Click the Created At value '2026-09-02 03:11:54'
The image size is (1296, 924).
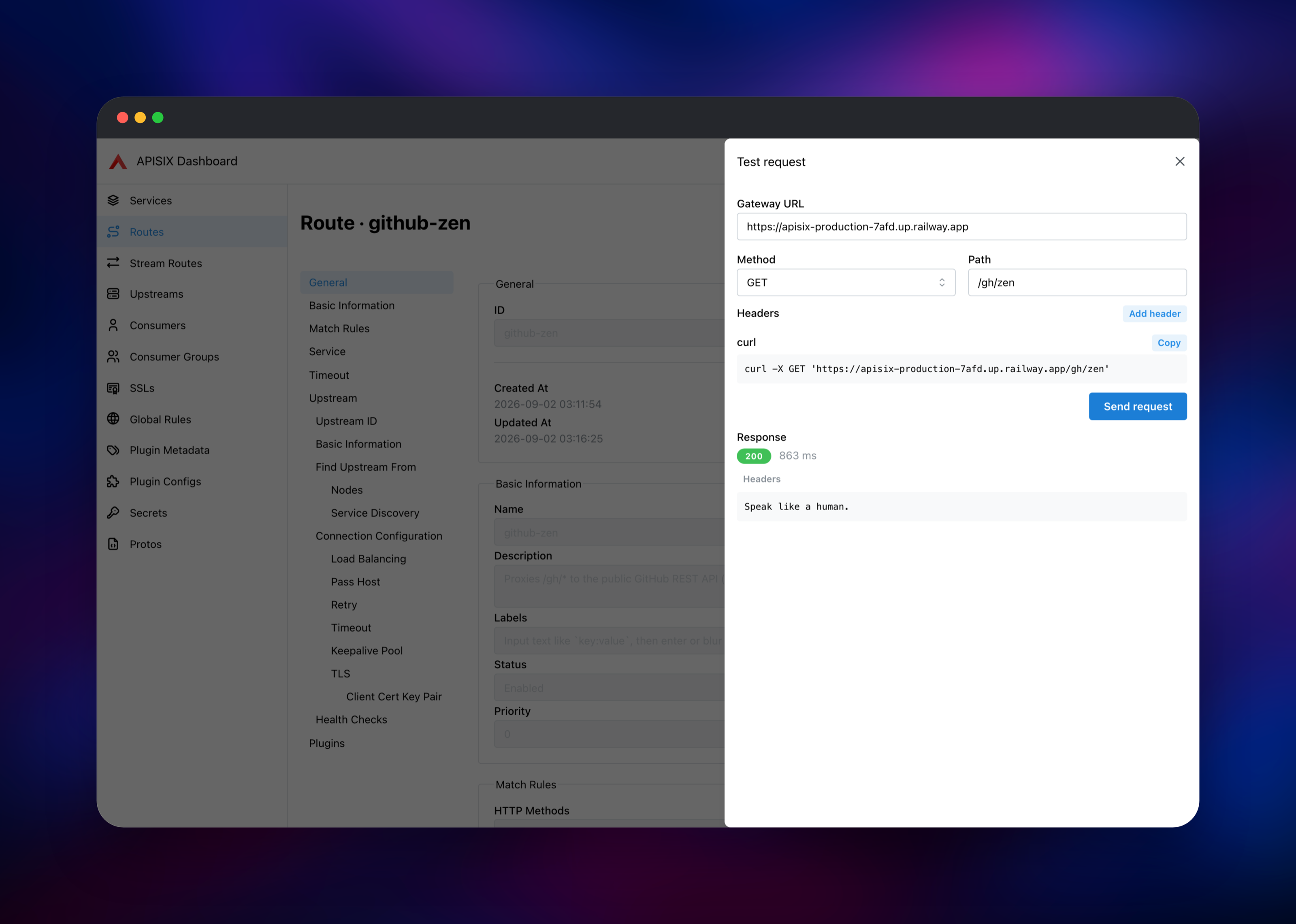547,404
